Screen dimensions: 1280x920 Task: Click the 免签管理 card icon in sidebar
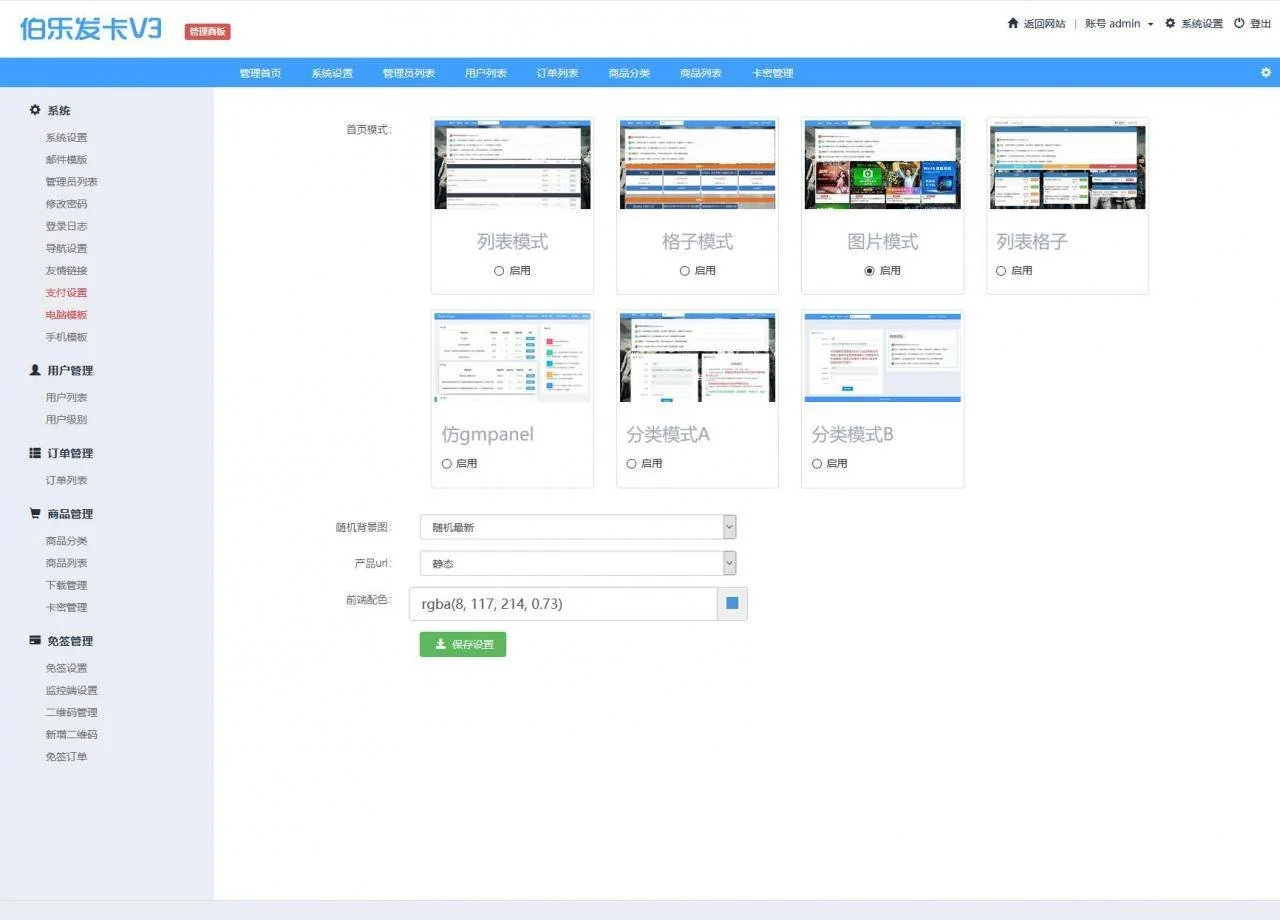pos(35,641)
